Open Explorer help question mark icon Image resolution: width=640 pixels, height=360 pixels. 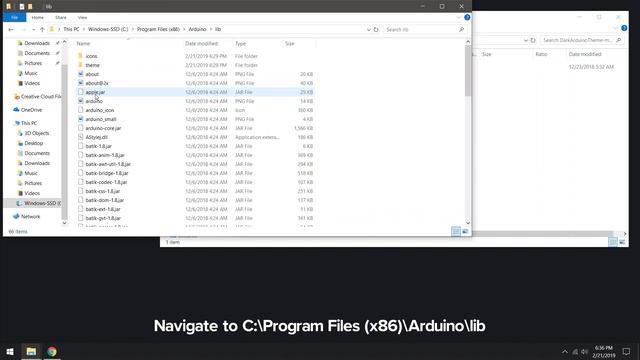click(467, 18)
